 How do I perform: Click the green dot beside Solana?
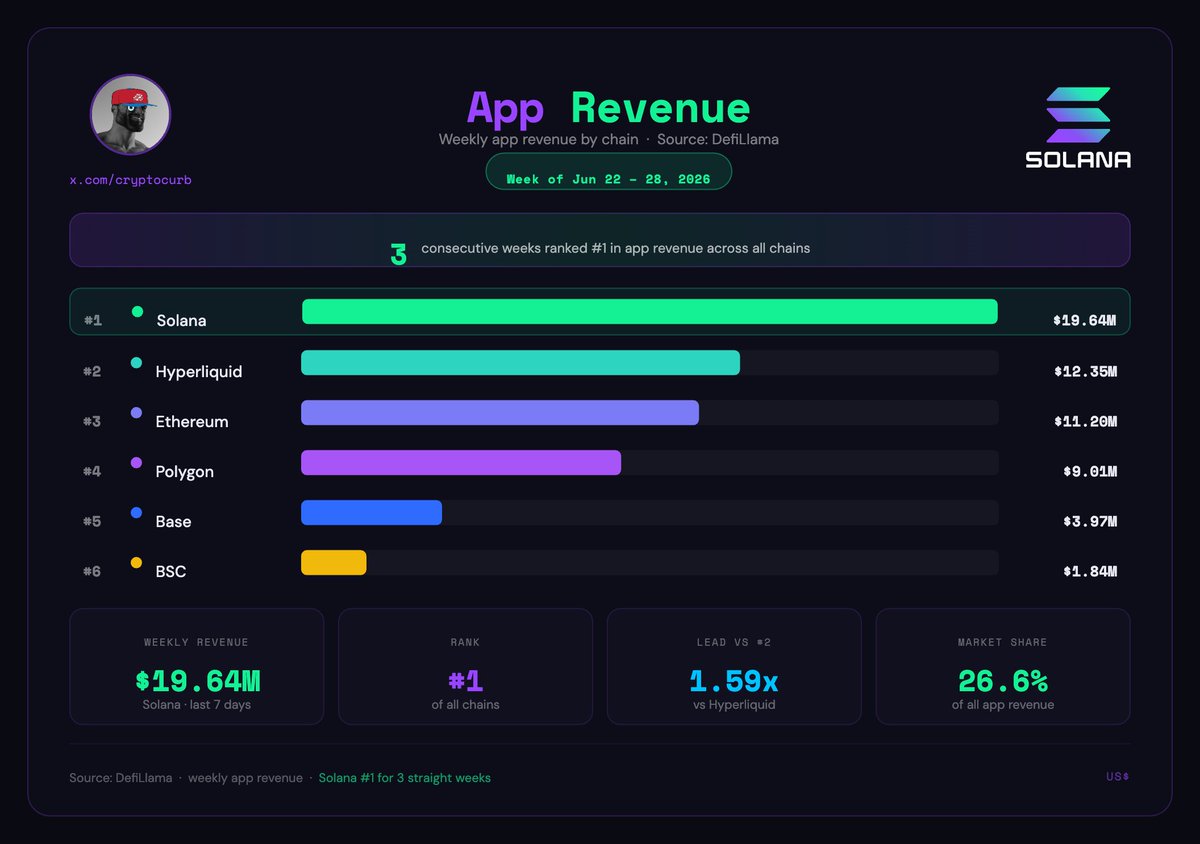coord(137,312)
